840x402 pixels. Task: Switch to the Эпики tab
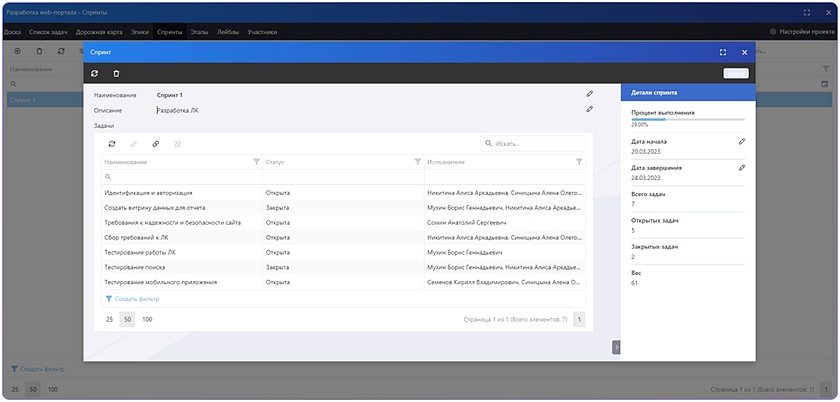(x=140, y=32)
